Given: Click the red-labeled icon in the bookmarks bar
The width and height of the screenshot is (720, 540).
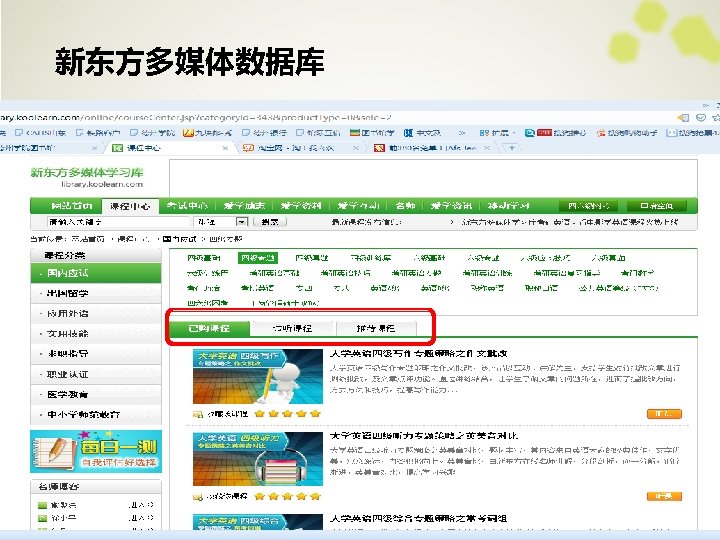Looking at the screenshot, I should (x=544, y=133).
